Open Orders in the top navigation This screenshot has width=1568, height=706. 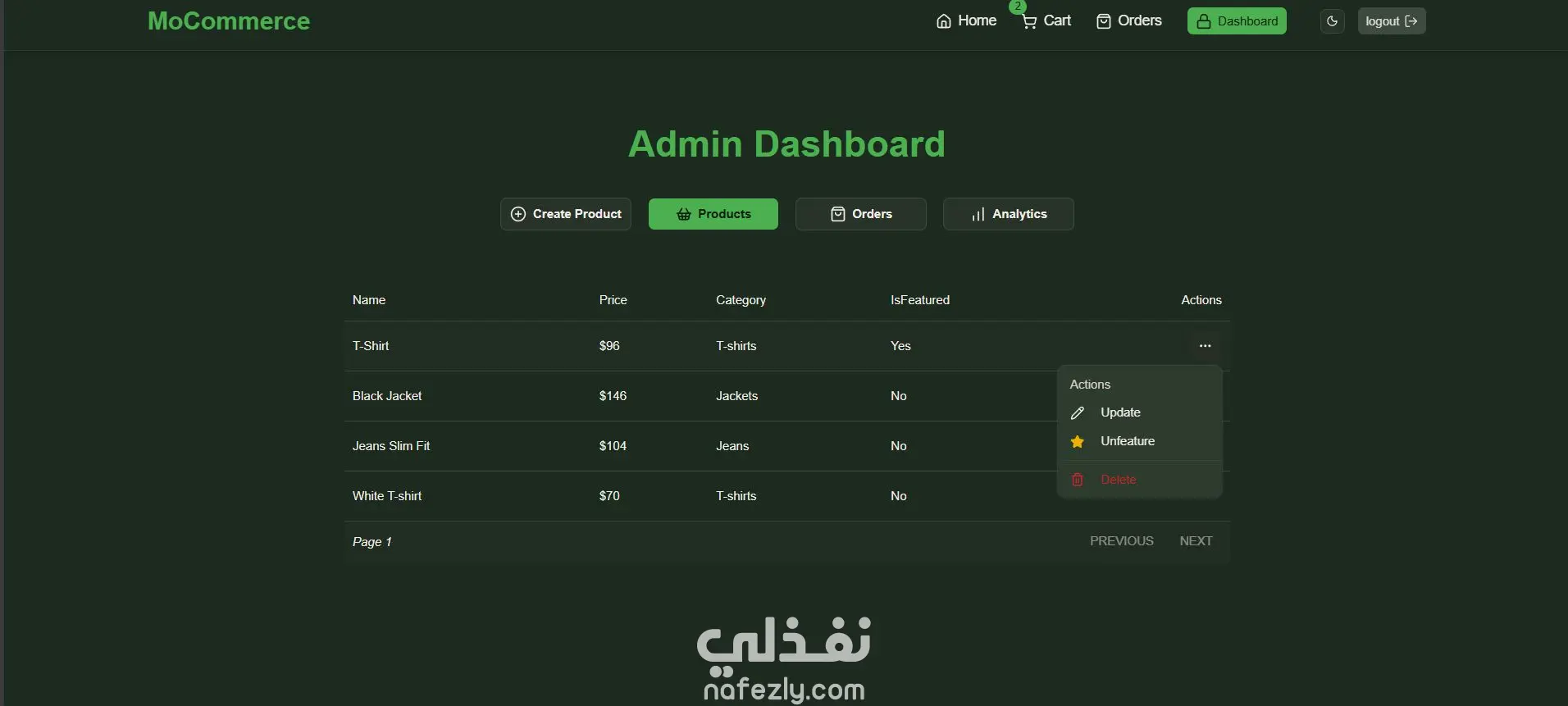1129,20
